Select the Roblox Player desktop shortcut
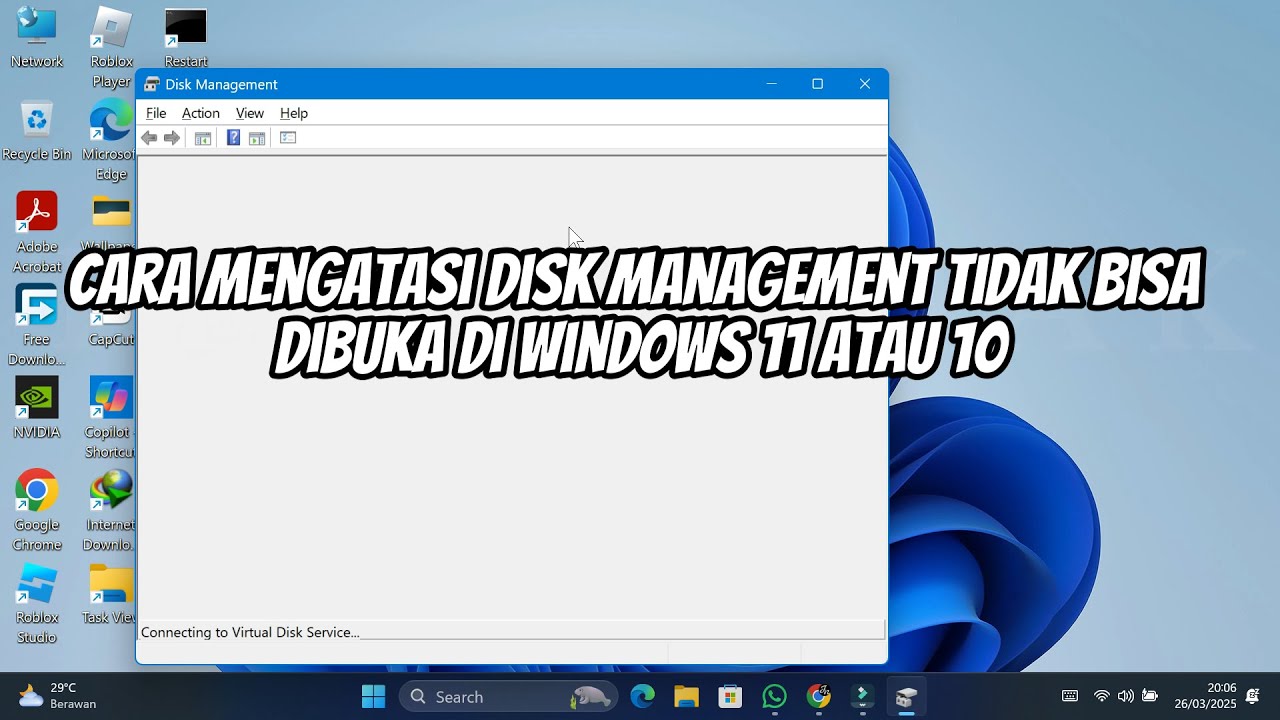1280x720 pixels. pos(111,48)
